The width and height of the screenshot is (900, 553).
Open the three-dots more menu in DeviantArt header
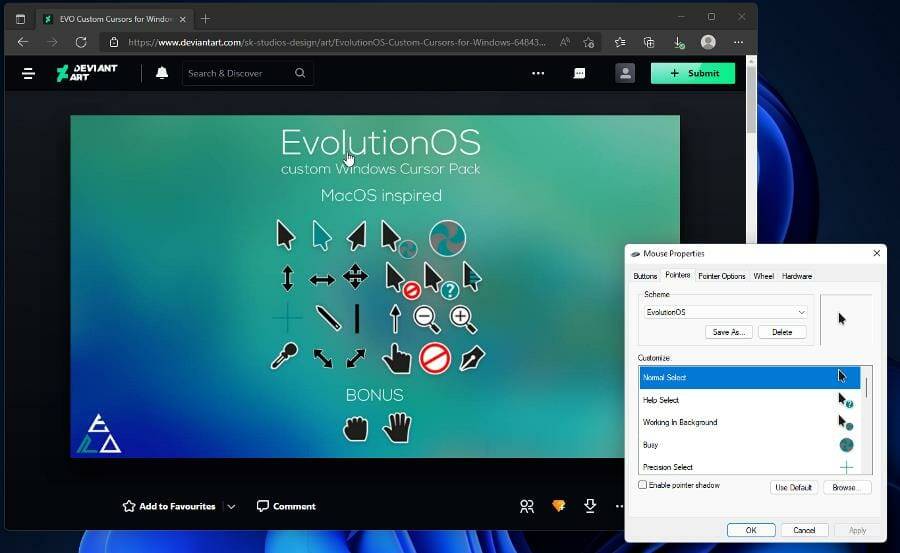538,73
